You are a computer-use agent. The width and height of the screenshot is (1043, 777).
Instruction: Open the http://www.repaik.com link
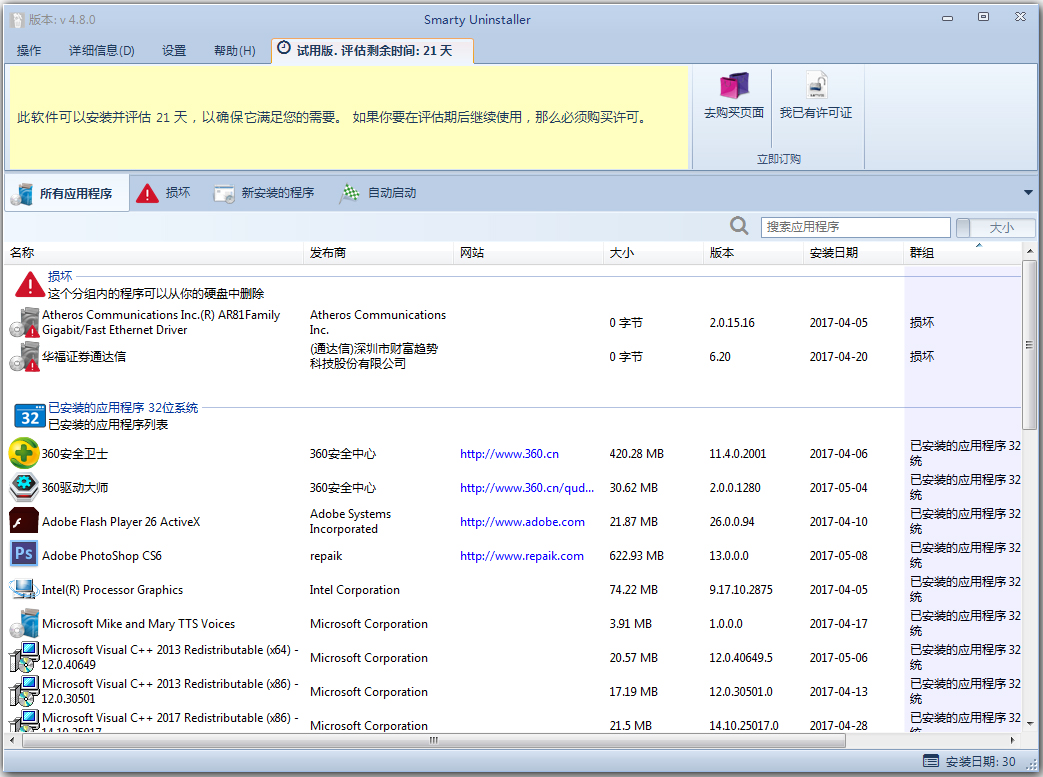(522, 555)
